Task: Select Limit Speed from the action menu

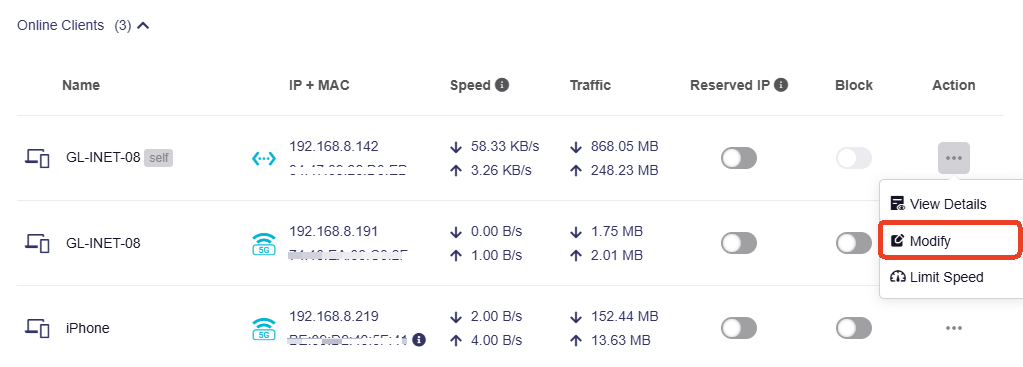Action: 937,277
